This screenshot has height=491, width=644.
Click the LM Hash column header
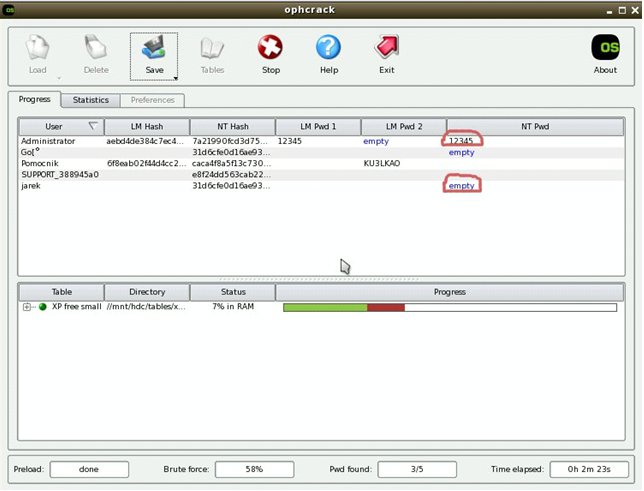147,127
